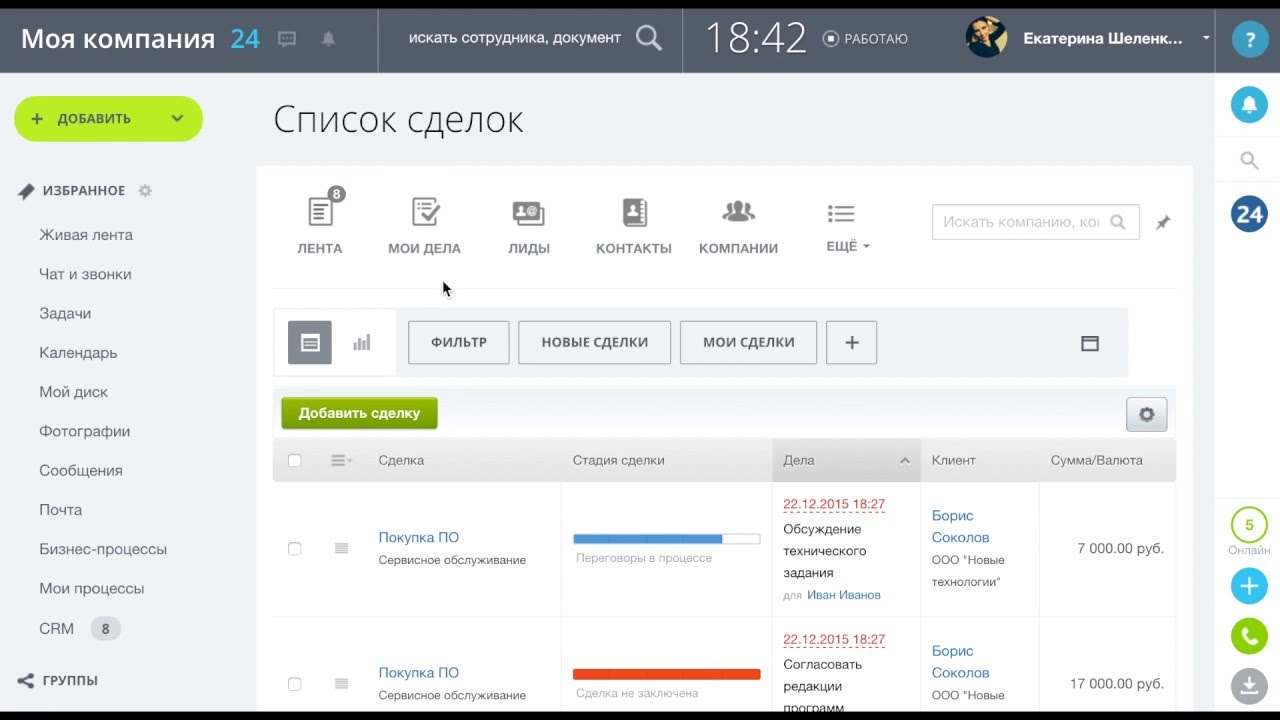Click the red Сделка не заключена stage bar
This screenshot has height=720, width=1280.
point(667,674)
